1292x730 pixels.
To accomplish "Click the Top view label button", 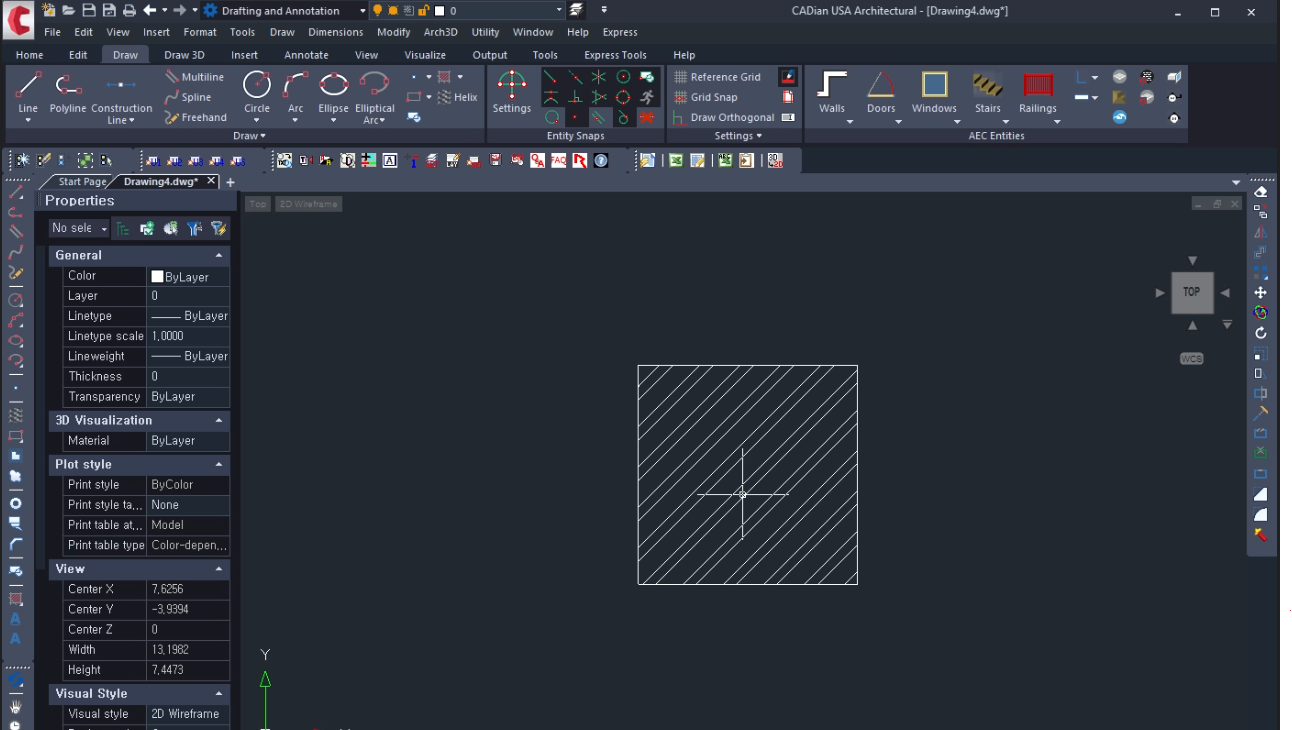I will (x=258, y=204).
